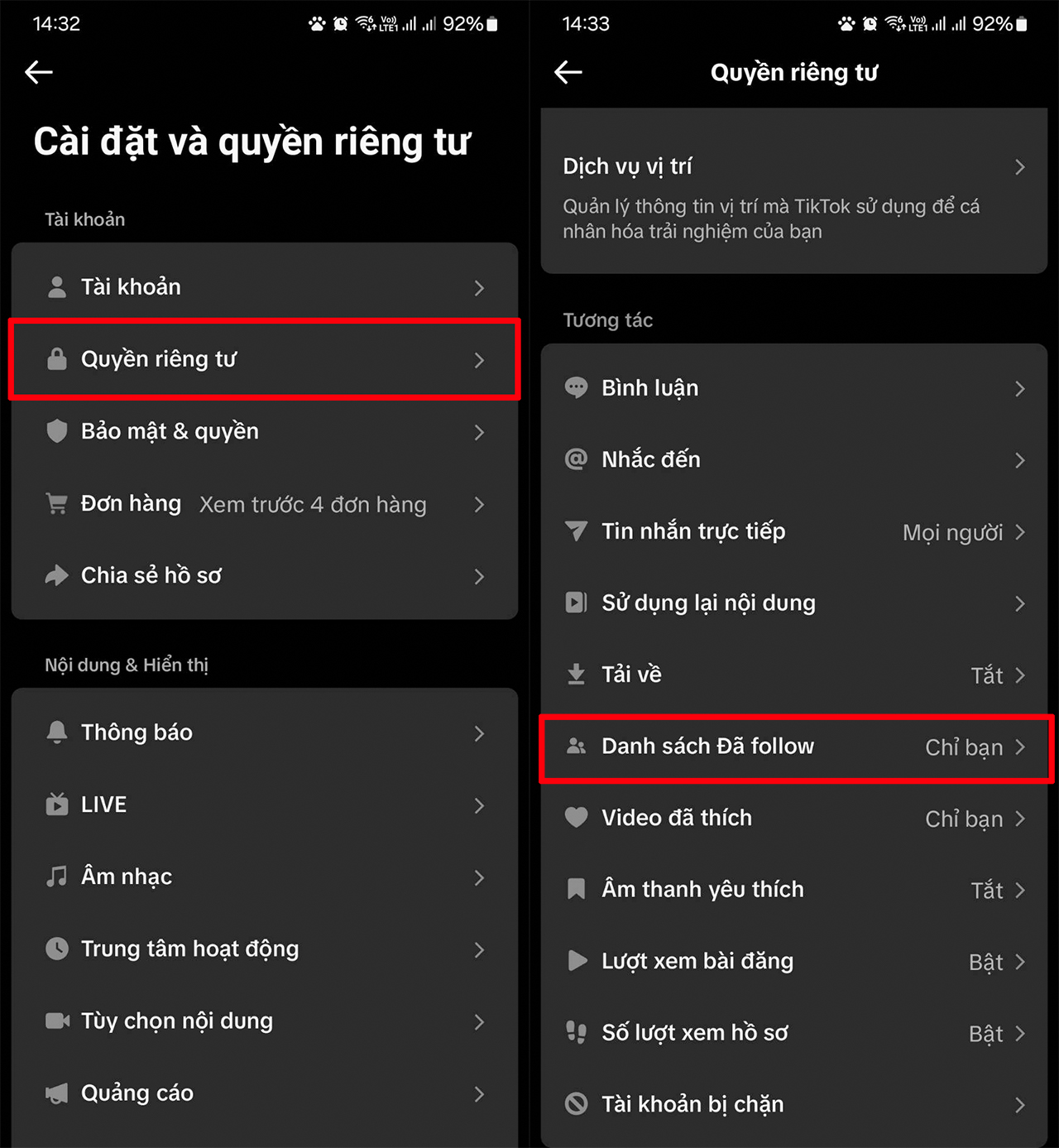Tap the shield icon for Bảo mật & quyền
The height and width of the screenshot is (1148, 1059).
click(57, 431)
